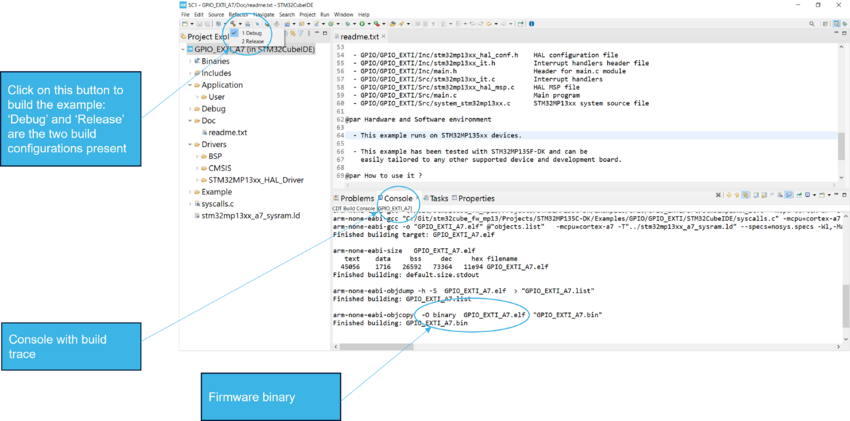Click the green Run button in toolbar

tap(362, 24)
